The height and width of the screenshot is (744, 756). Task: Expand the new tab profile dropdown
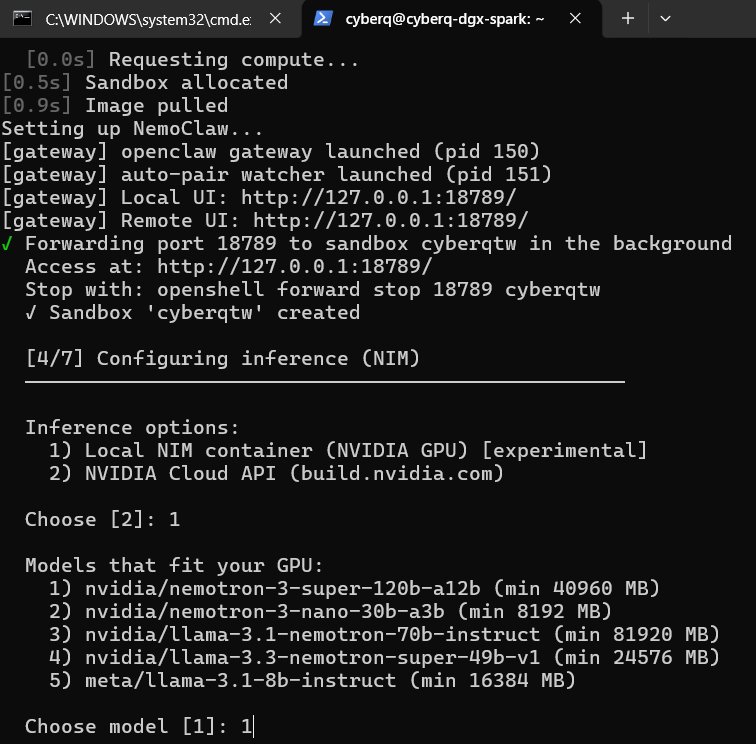[665, 18]
